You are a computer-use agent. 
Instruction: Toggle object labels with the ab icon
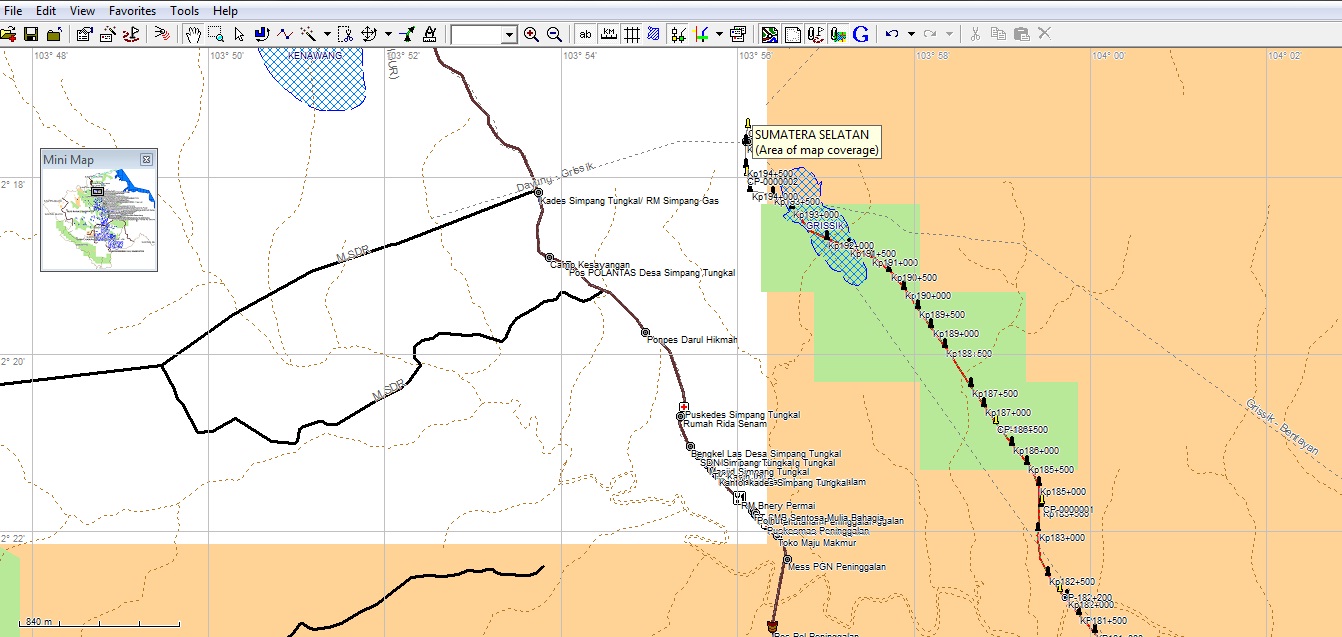tap(586, 33)
